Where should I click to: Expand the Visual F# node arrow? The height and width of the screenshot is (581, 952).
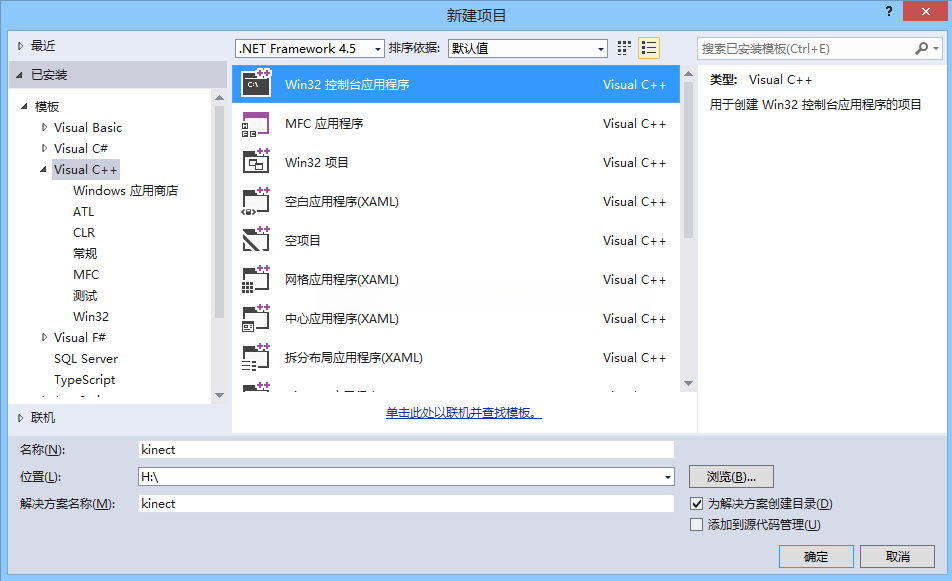(44, 337)
